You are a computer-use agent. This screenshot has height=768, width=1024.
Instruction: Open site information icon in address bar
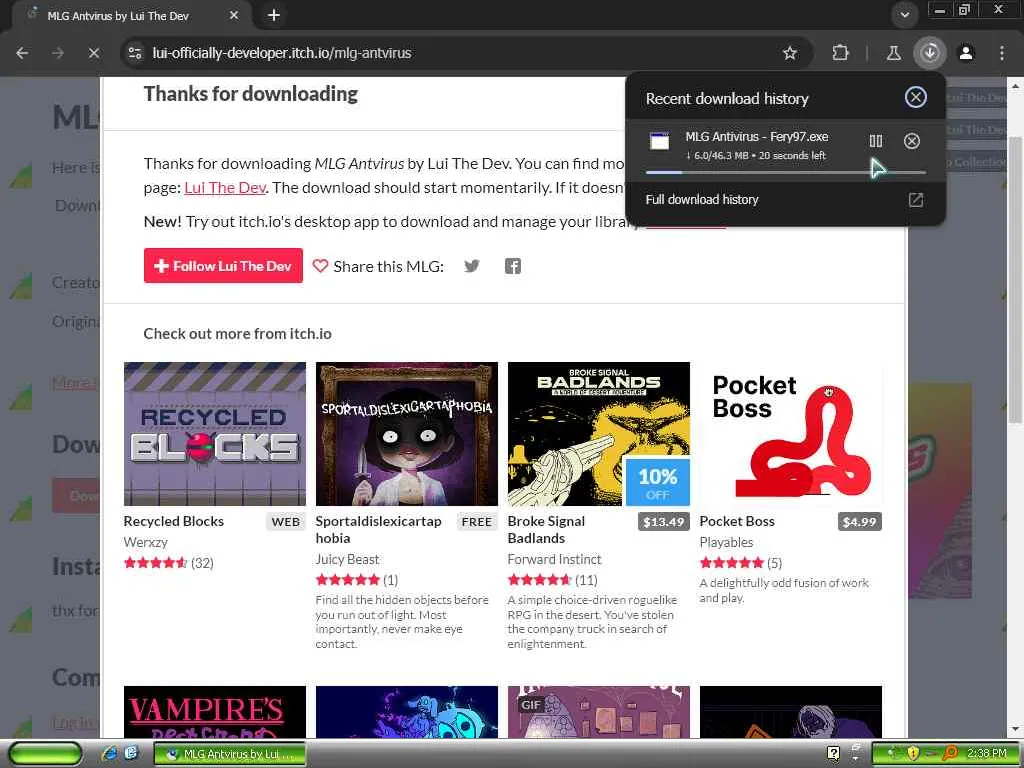click(135, 53)
